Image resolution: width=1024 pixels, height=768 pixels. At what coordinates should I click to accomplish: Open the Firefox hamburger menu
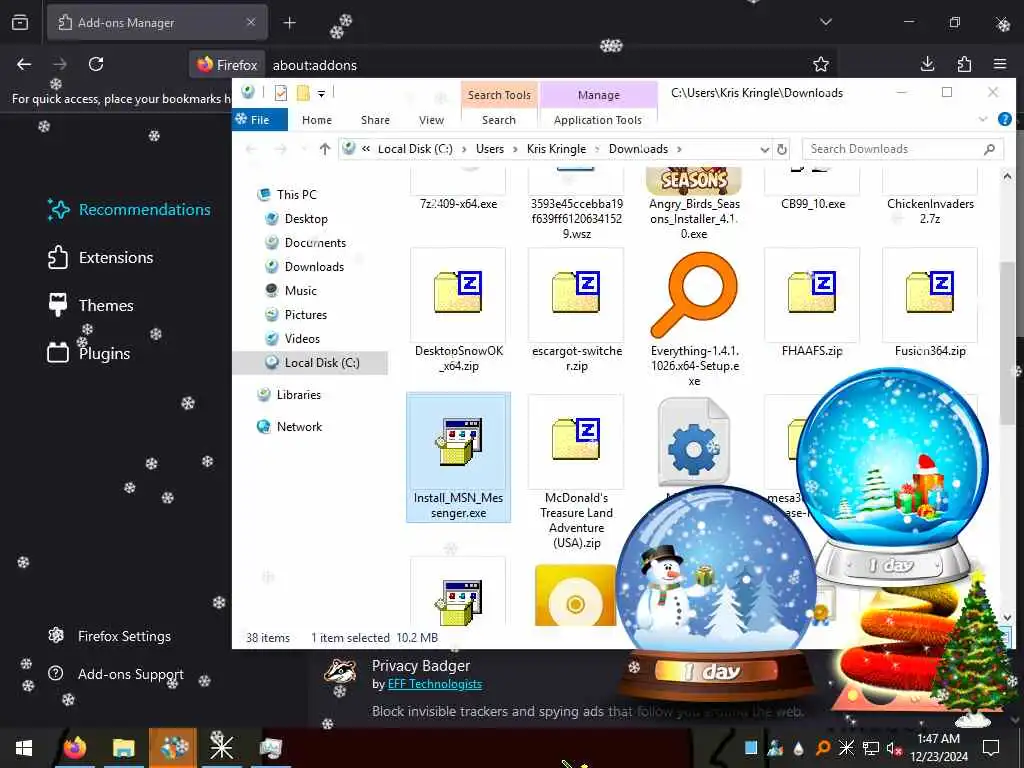click(x=1000, y=64)
